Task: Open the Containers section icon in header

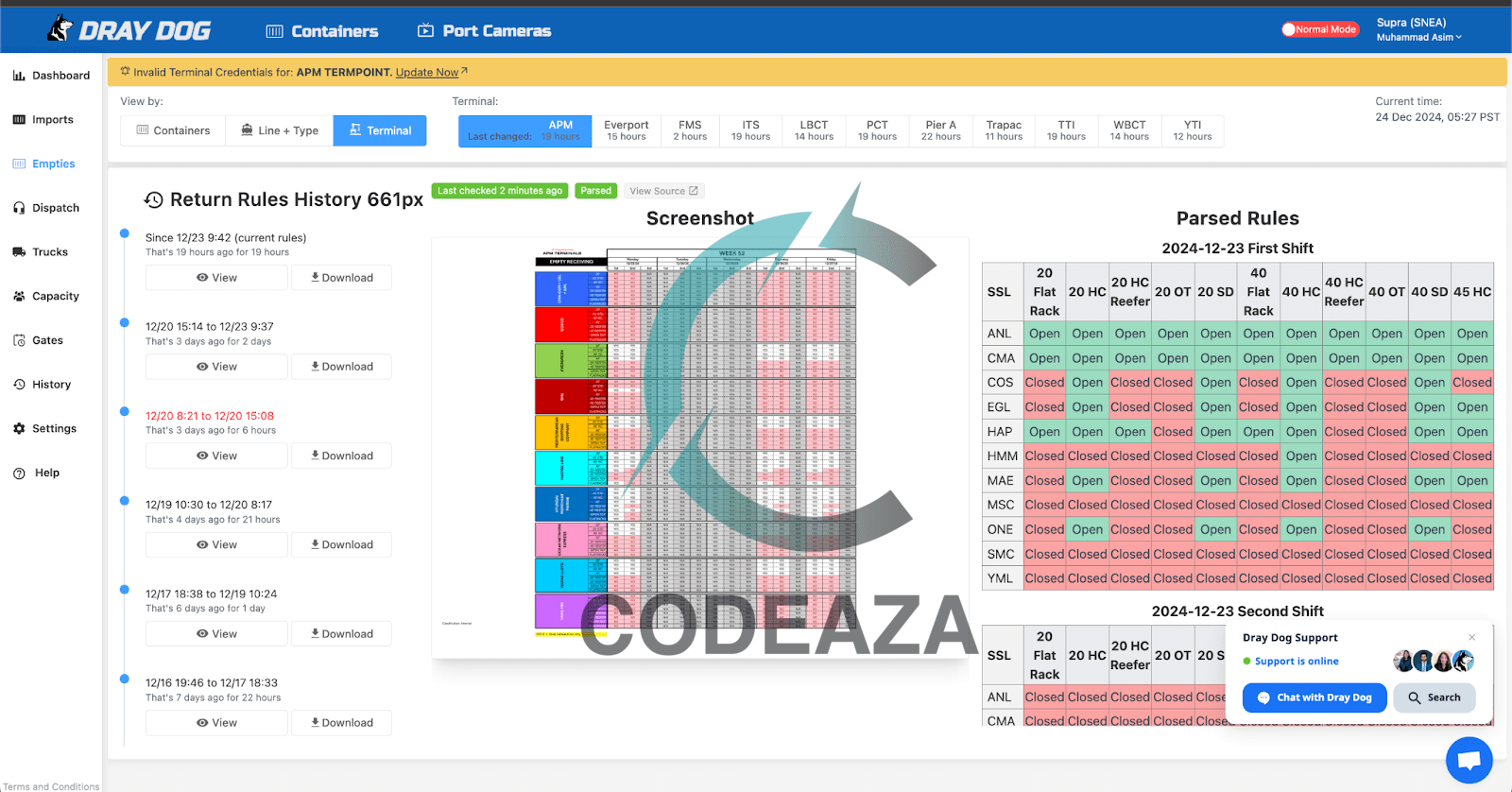Action: [x=275, y=31]
